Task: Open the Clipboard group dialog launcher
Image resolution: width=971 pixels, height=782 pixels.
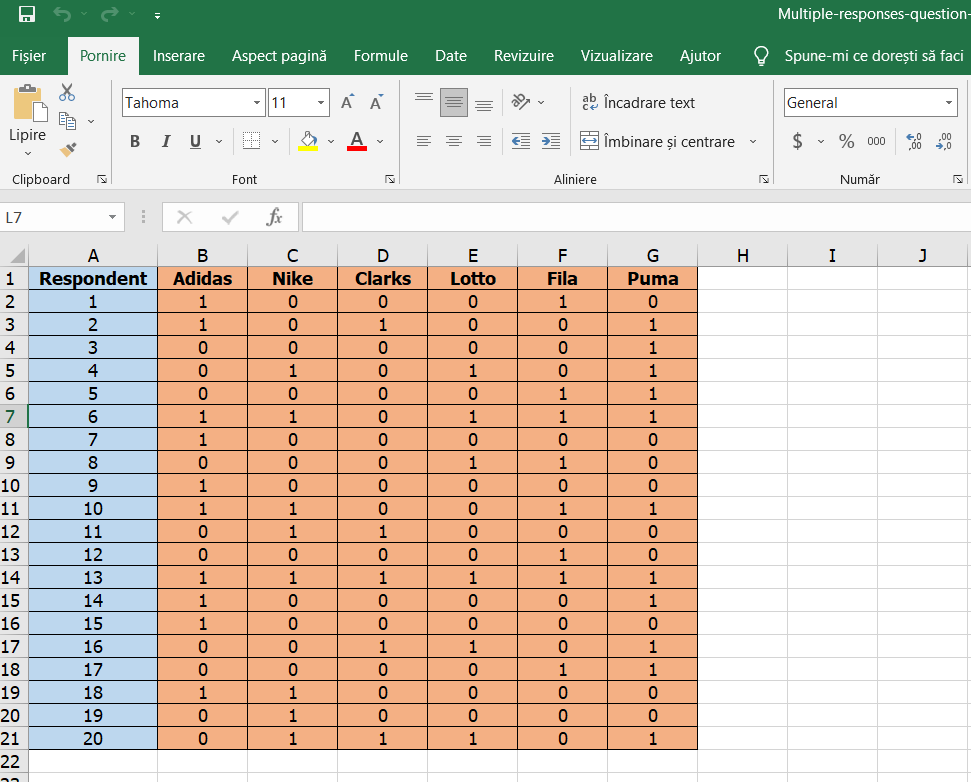Action: (102, 180)
